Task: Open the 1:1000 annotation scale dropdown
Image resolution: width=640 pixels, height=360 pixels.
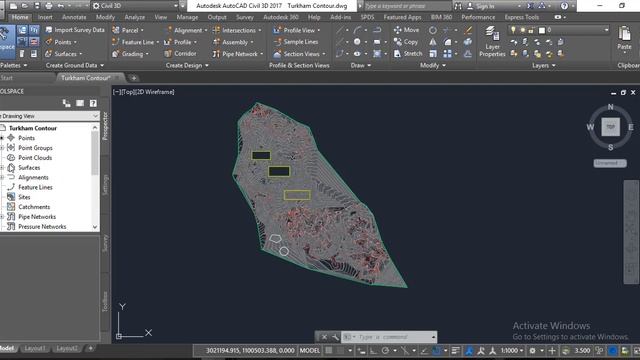Action: 512,350
